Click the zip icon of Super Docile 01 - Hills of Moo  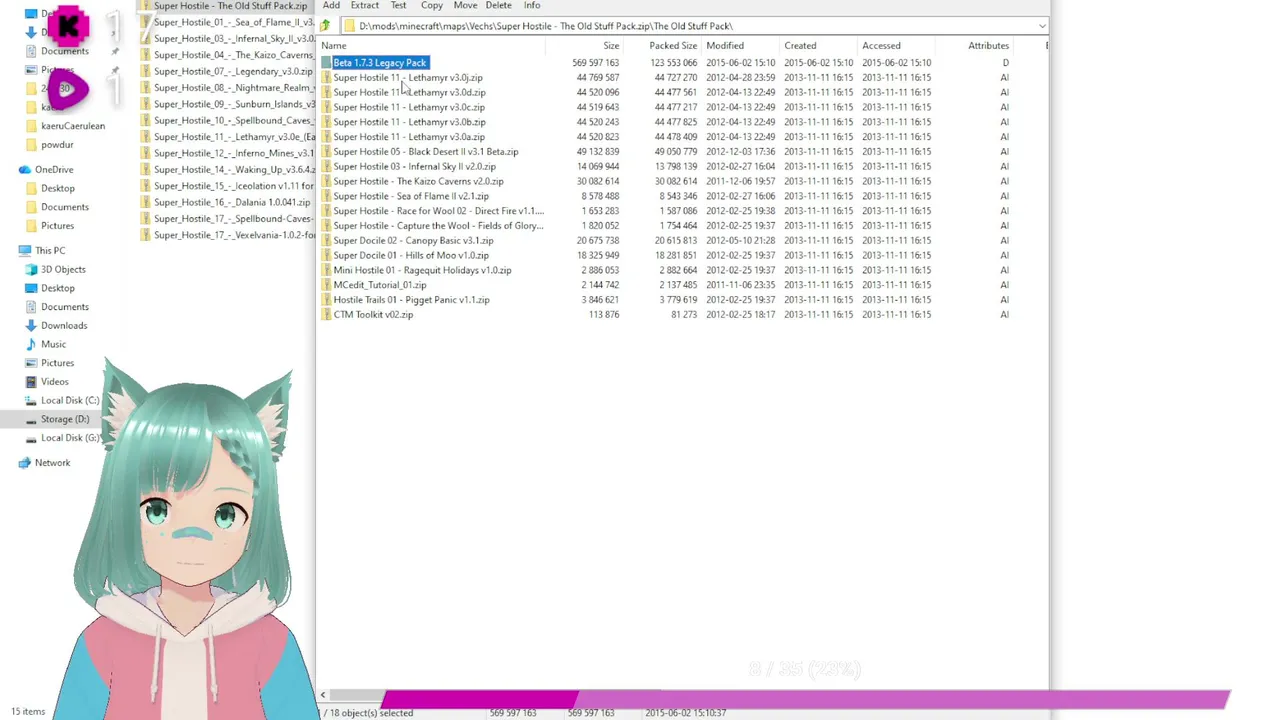326,255
